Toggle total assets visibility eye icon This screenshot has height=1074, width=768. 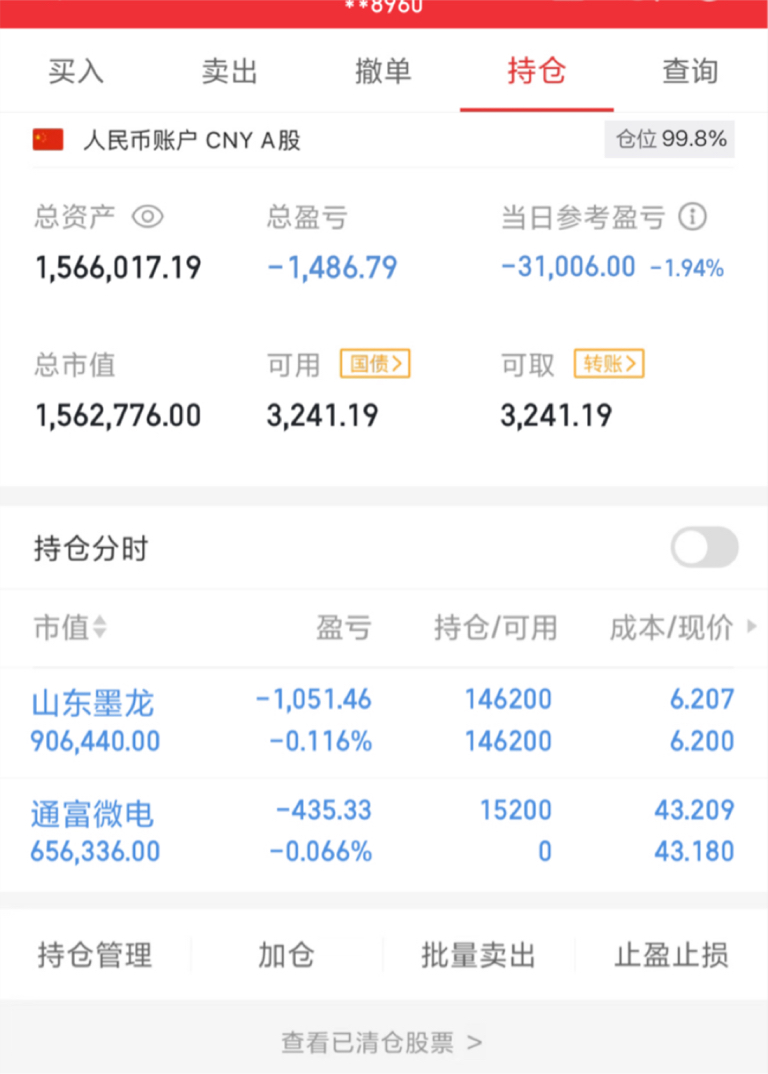pyautogui.click(x=147, y=217)
